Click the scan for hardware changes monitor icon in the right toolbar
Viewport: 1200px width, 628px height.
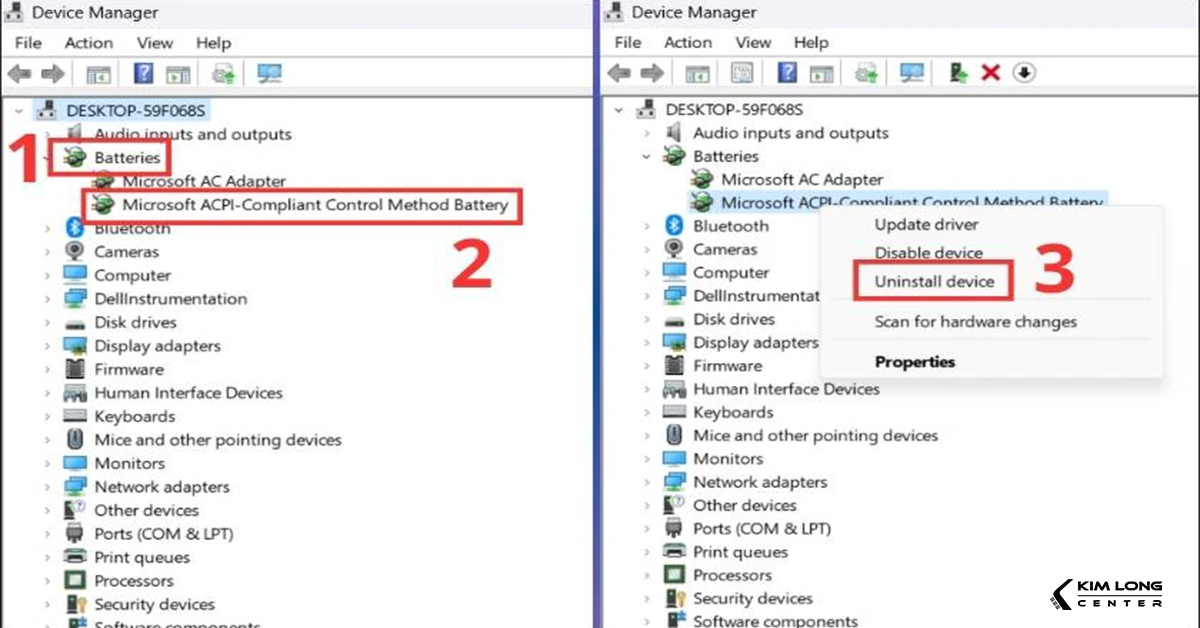[x=911, y=73]
